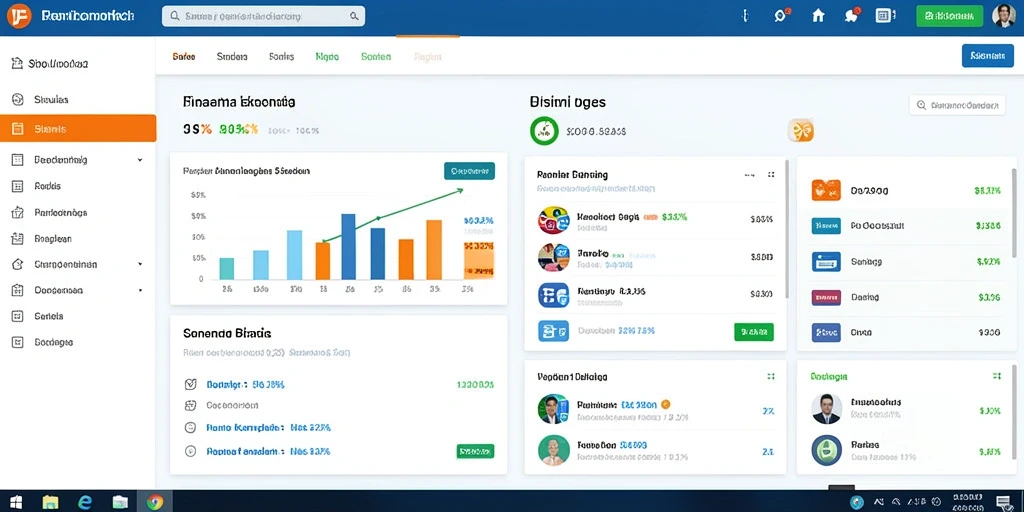Select the first orange tab in the top tab row
The height and width of the screenshot is (512, 1024).
click(x=184, y=57)
